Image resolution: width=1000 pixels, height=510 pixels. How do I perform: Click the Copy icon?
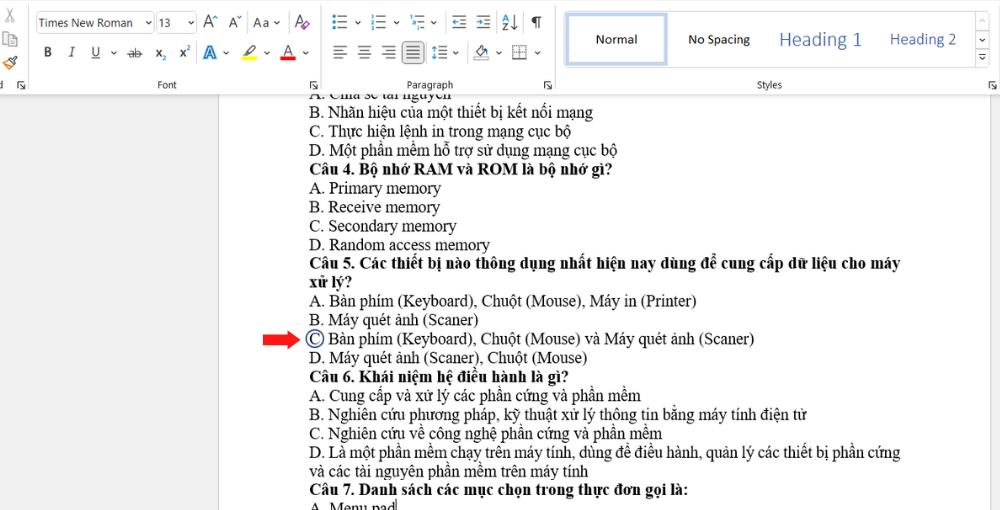click(x=10, y=40)
